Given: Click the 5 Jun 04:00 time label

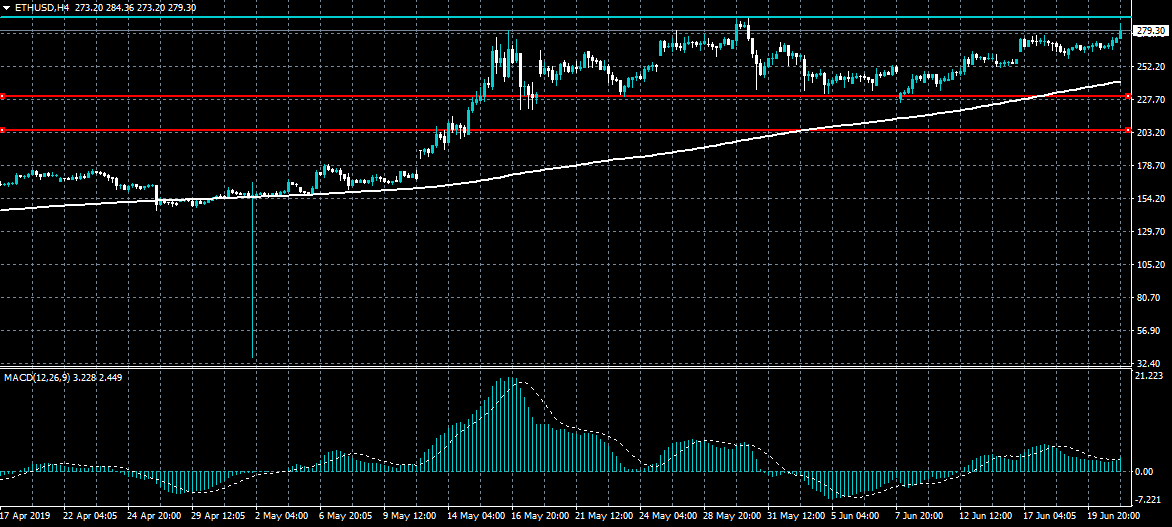Looking at the screenshot, I should [x=854, y=516].
